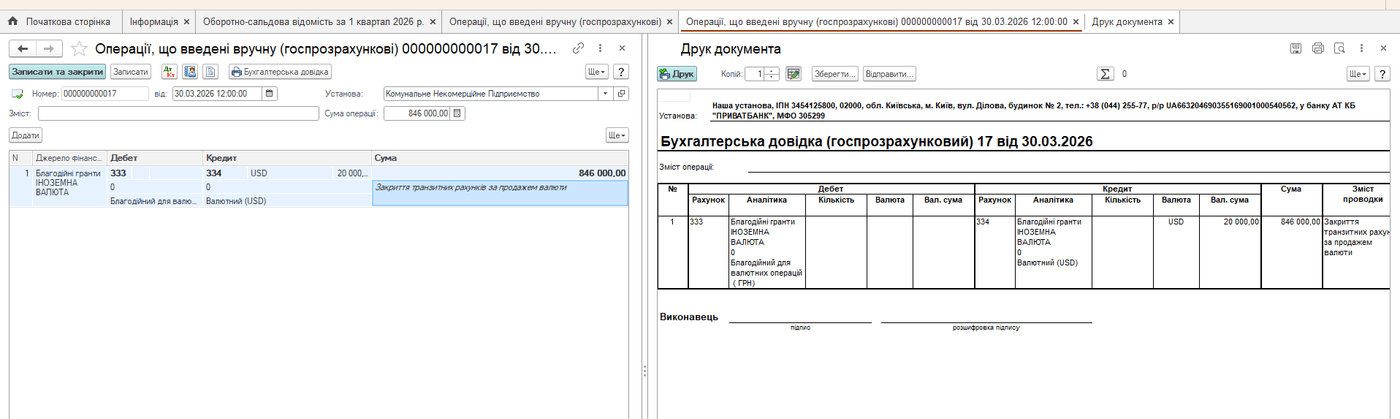Open the document page icon in the toolbar

(x=210, y=72)
